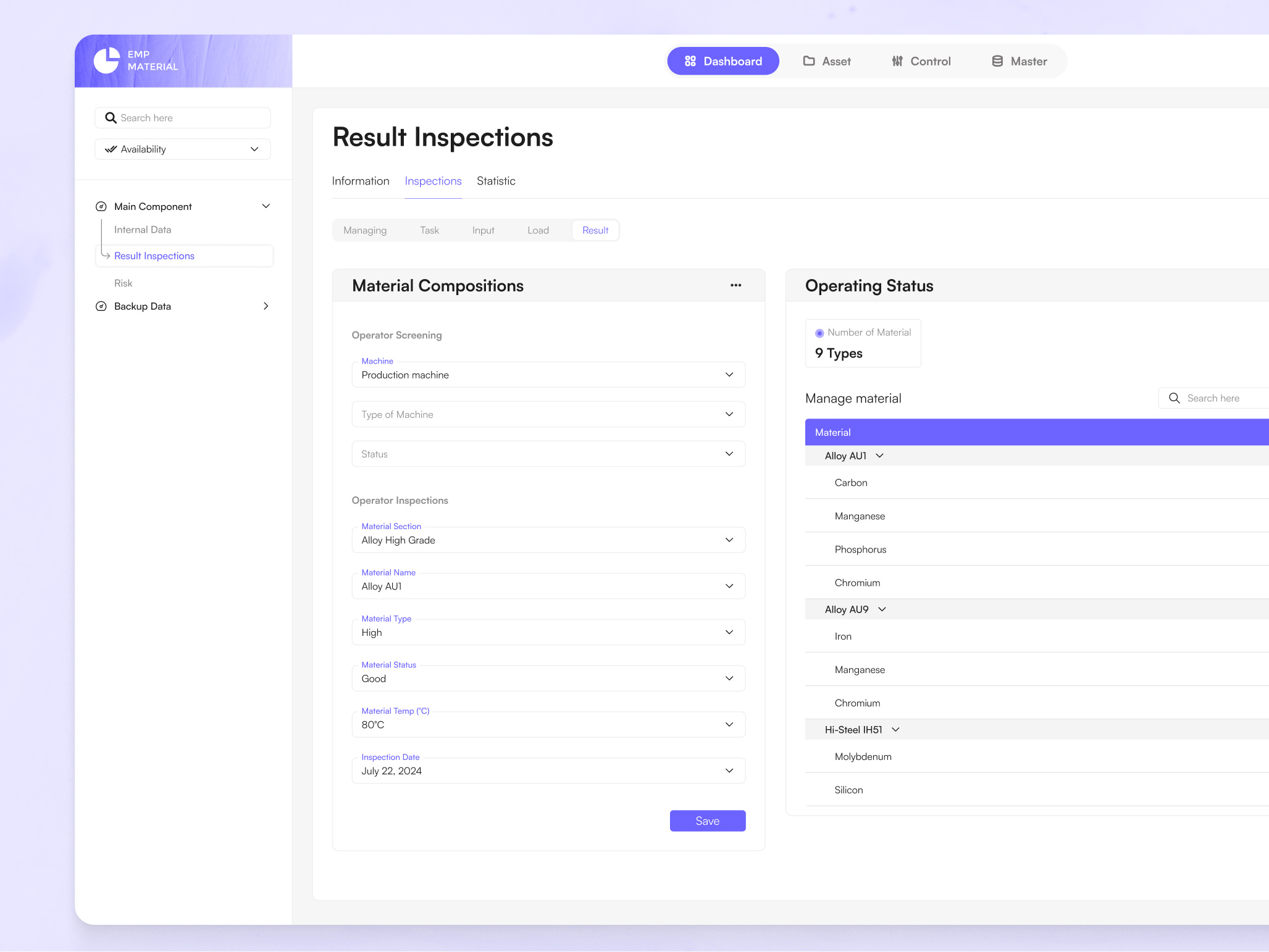
Task: Select Chromium under Alloy AU9
Action: pyautogui.click(x=1037, y=703)
